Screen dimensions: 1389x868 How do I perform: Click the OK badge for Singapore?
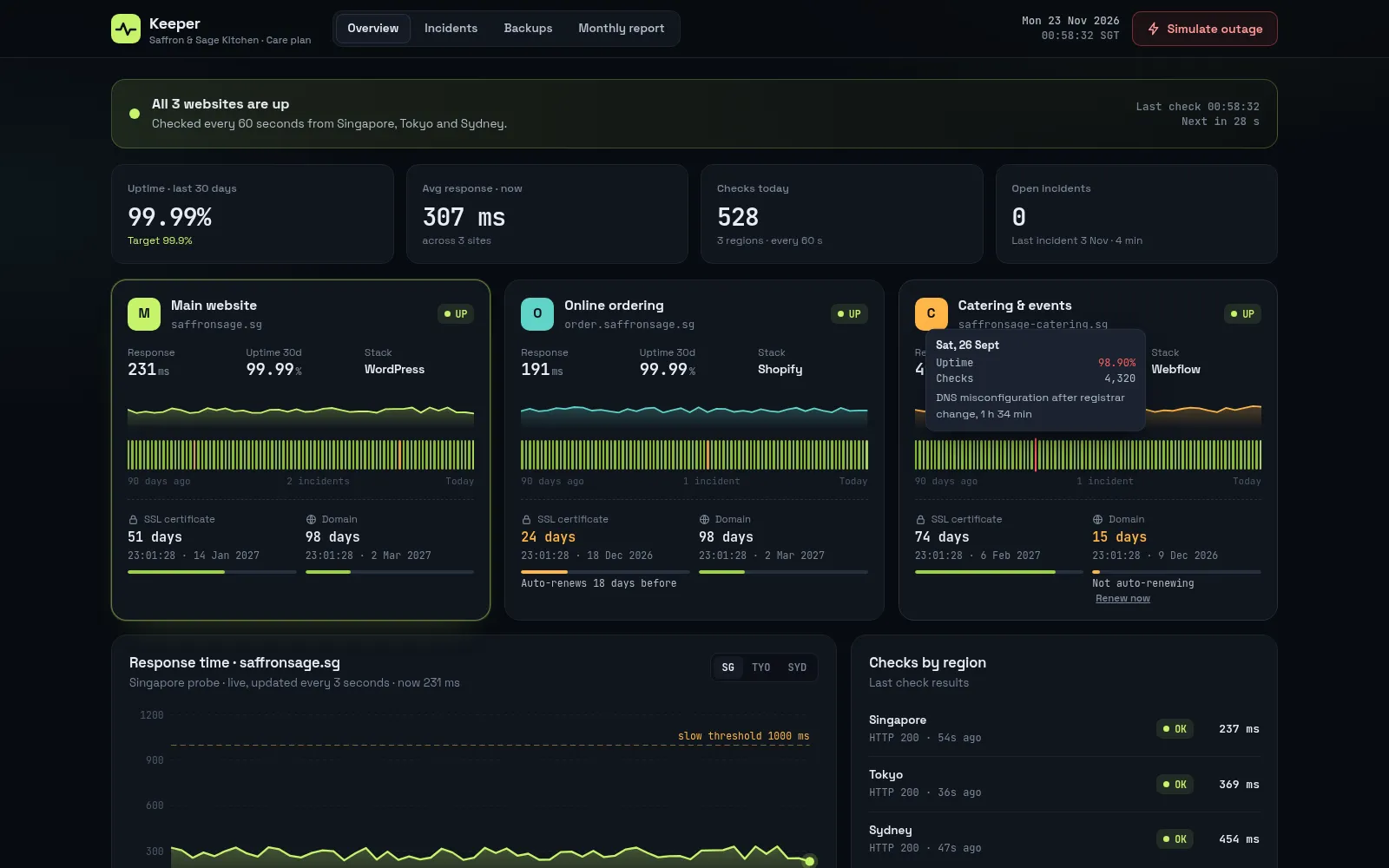tap(1175, 729)
